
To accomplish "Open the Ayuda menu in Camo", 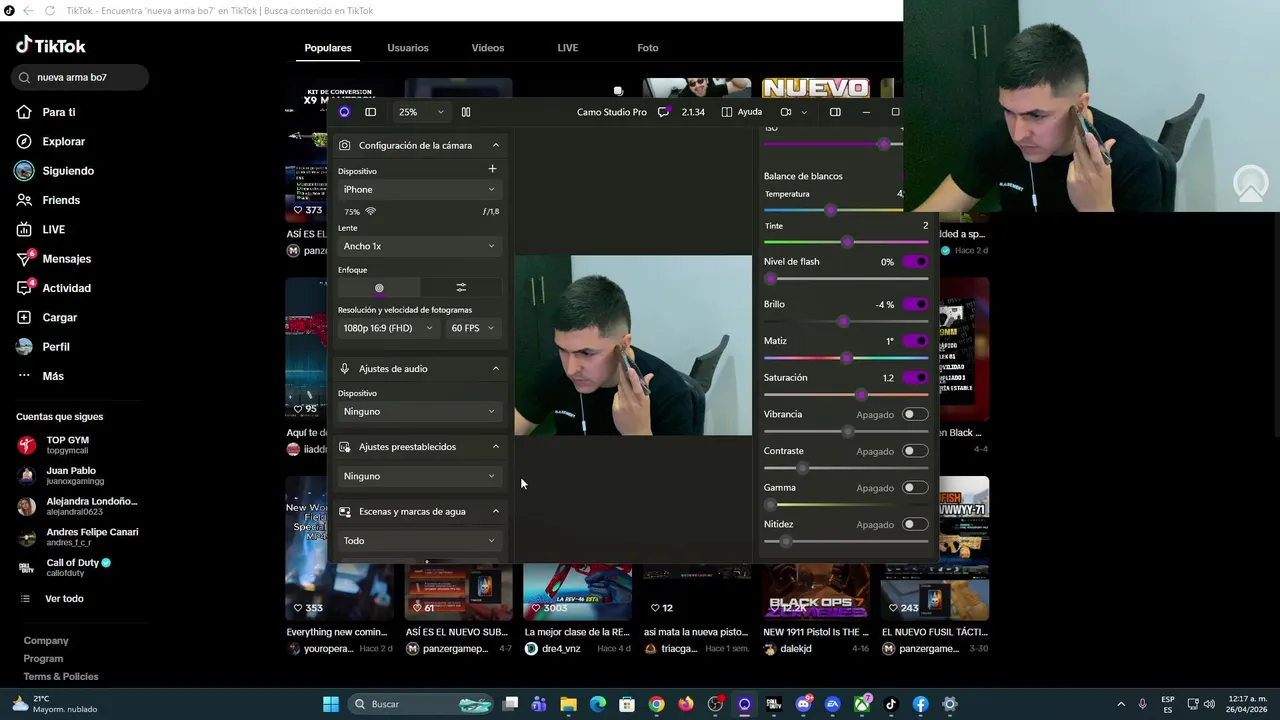I will 742,112.
